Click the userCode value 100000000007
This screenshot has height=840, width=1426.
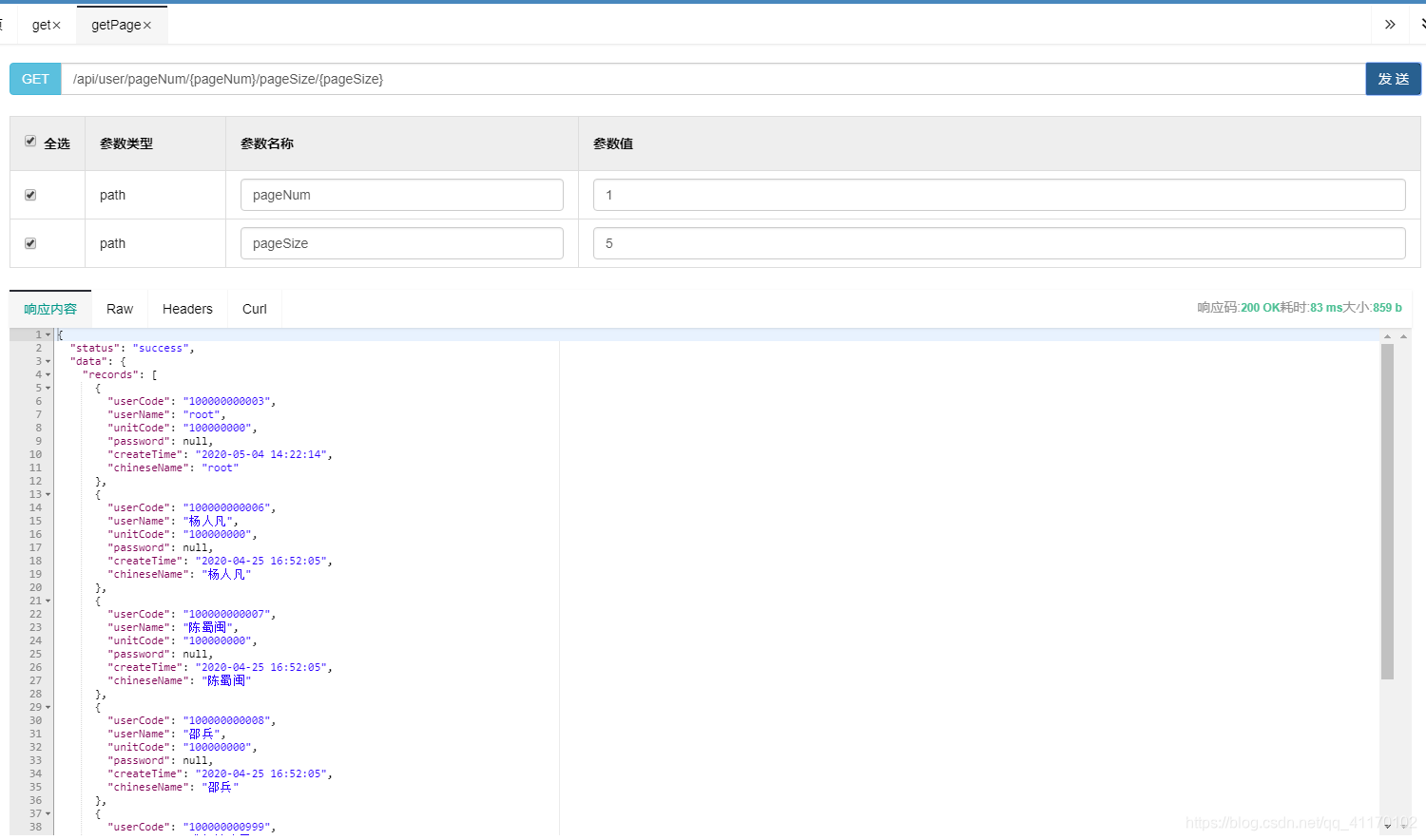point(226,614)
